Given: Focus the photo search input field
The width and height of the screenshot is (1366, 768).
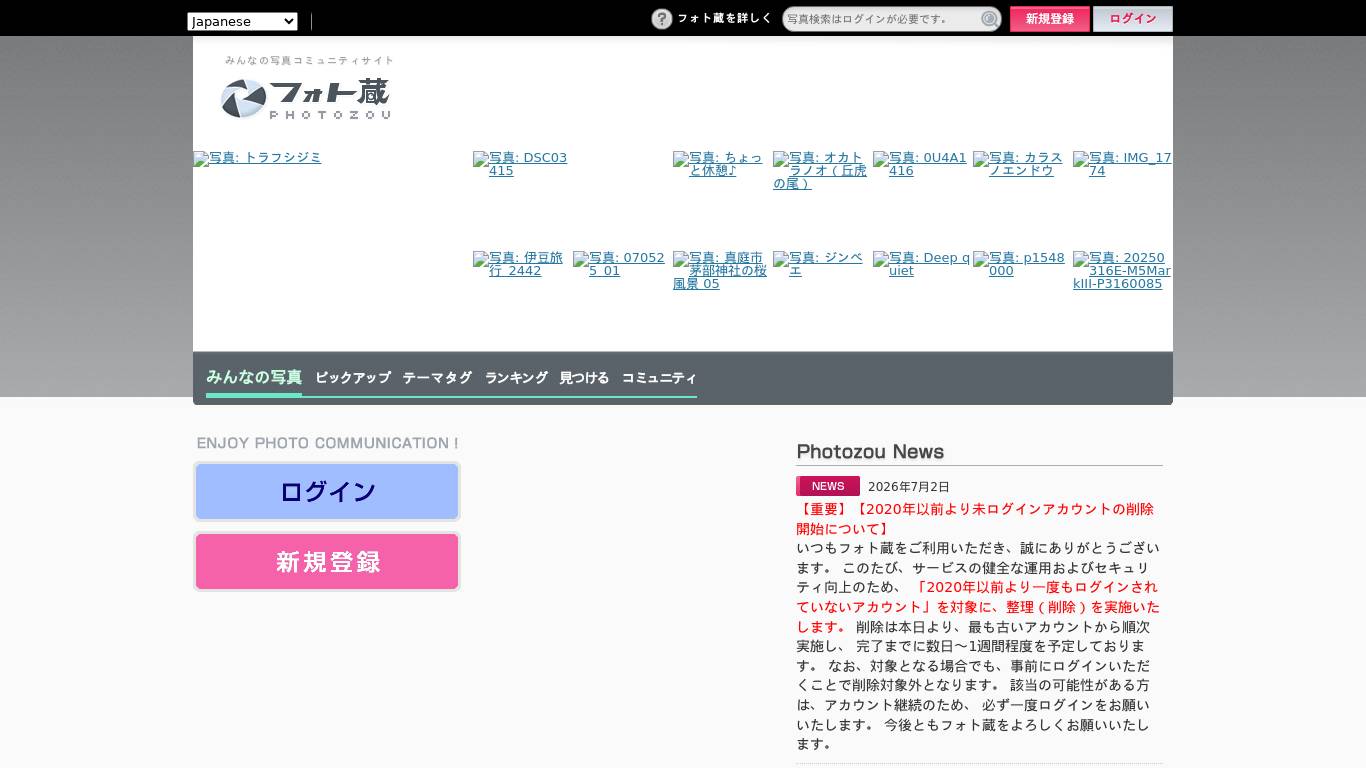Looking at the screenshot, I should pyautogui.click(x=881, y=19).
